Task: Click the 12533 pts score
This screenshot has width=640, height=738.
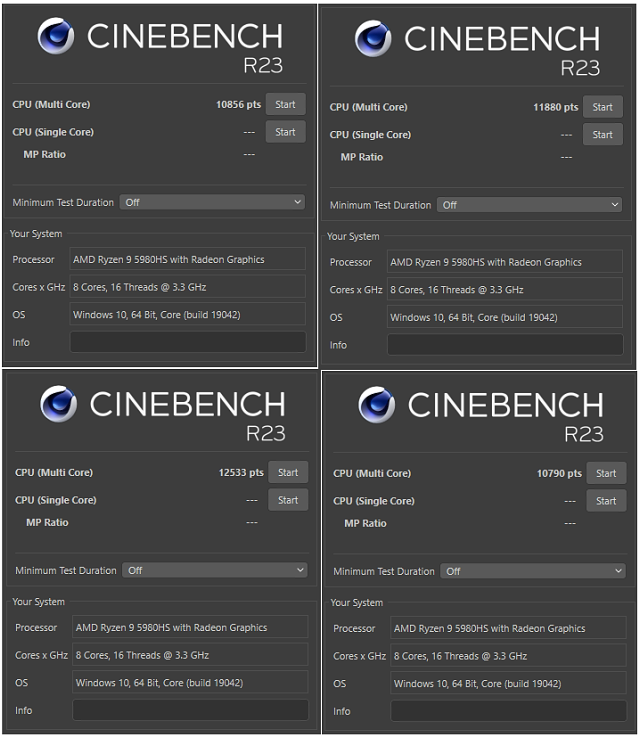Action: [241, 473]
